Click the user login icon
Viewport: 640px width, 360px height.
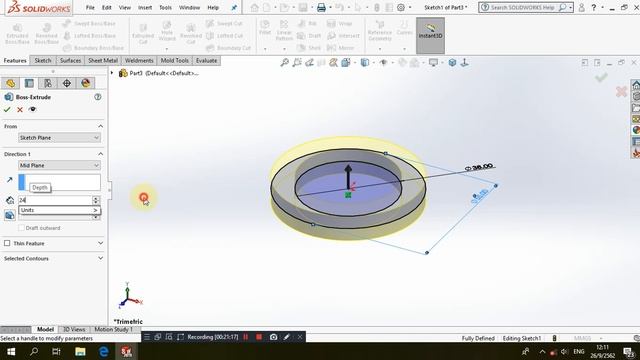(x=582, y=7)
